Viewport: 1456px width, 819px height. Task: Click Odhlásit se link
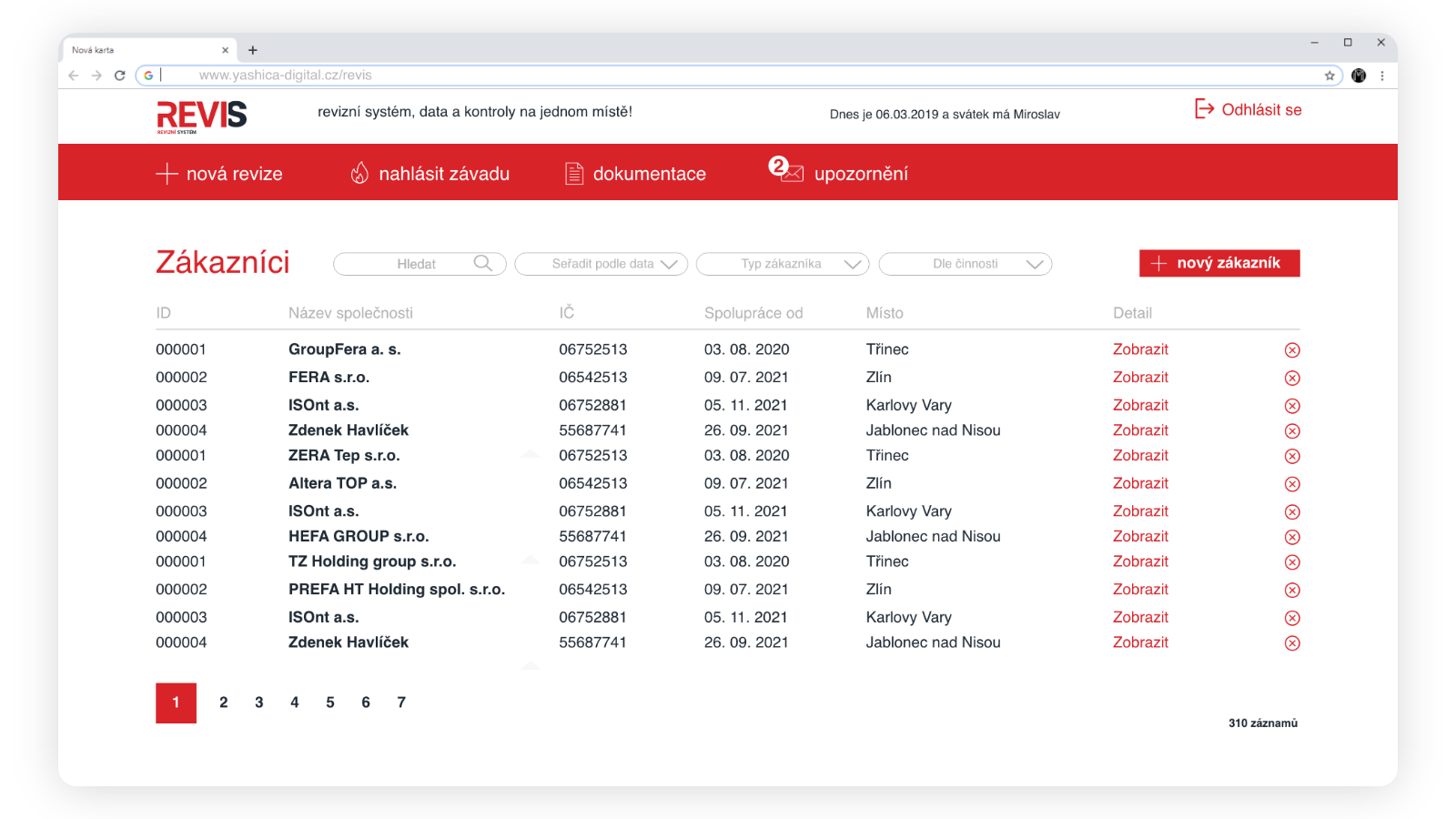(1261, 109)
